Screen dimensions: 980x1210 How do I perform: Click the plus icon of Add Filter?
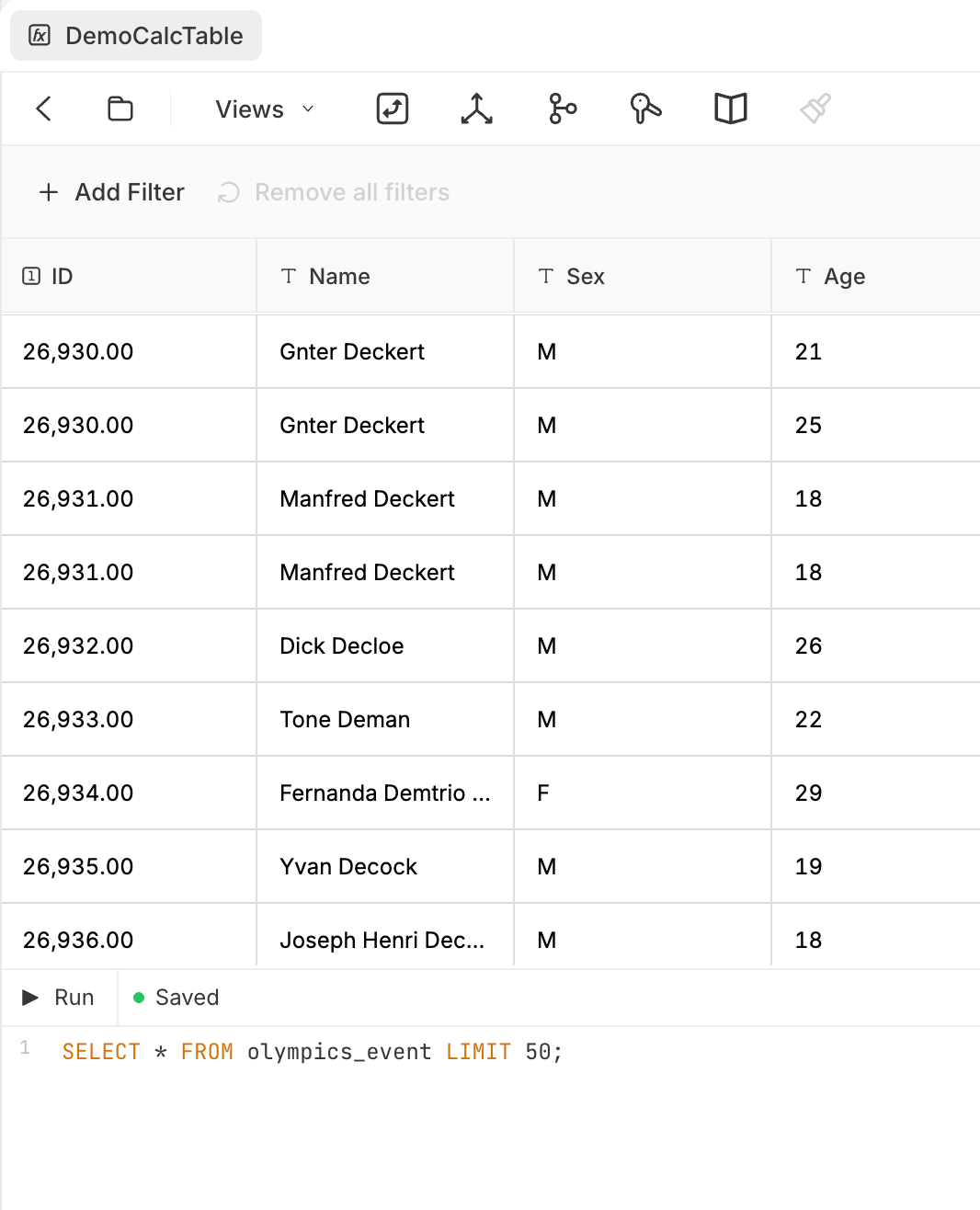(49, 192)
